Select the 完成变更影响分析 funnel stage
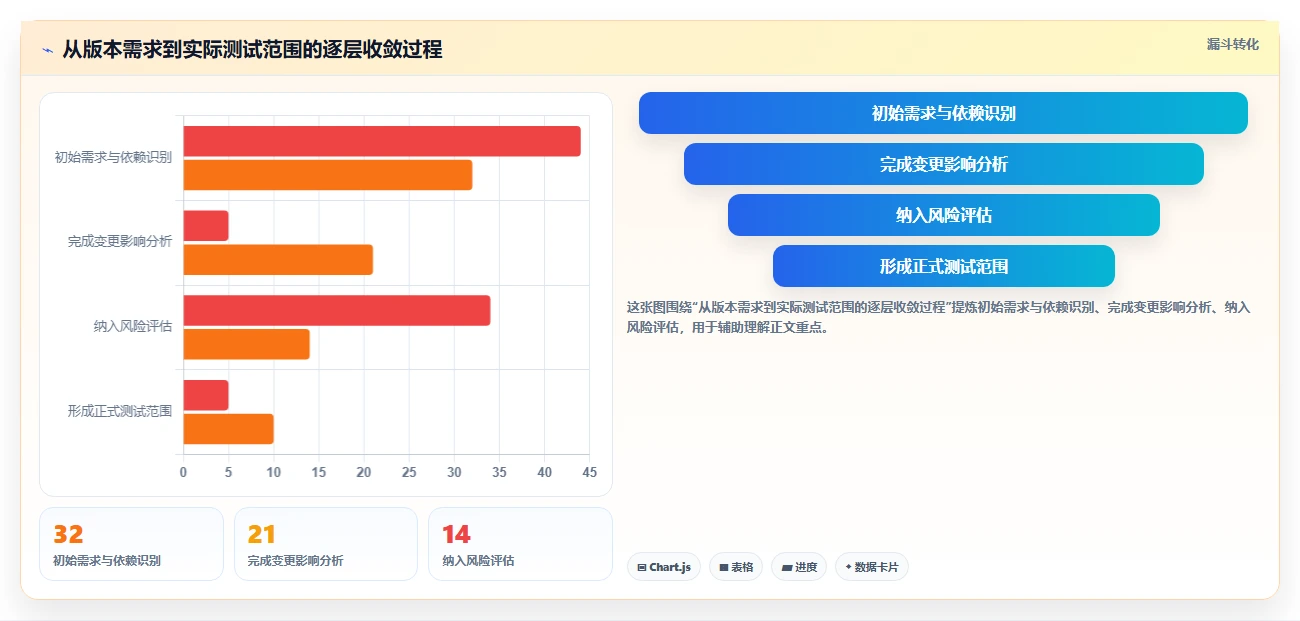Image resolution: width=1300 pixels, height=621 pixels. (x=943, y=164)
